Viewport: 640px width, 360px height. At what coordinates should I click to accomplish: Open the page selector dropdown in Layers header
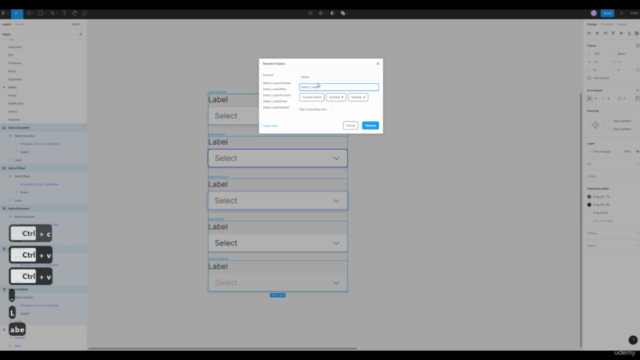[x=76, y=24]
